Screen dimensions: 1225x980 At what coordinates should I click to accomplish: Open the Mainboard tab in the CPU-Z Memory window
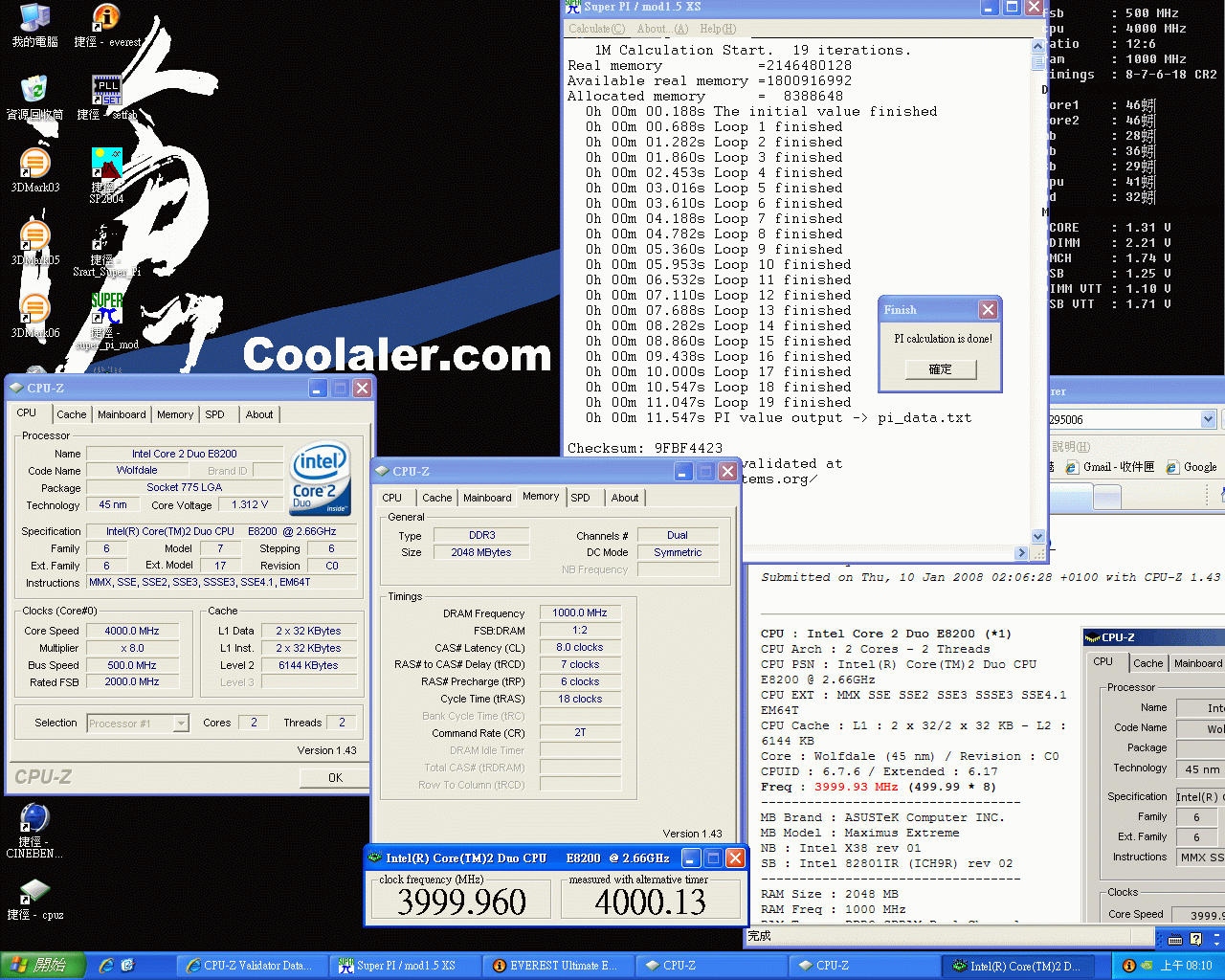[x=487, y=498]
